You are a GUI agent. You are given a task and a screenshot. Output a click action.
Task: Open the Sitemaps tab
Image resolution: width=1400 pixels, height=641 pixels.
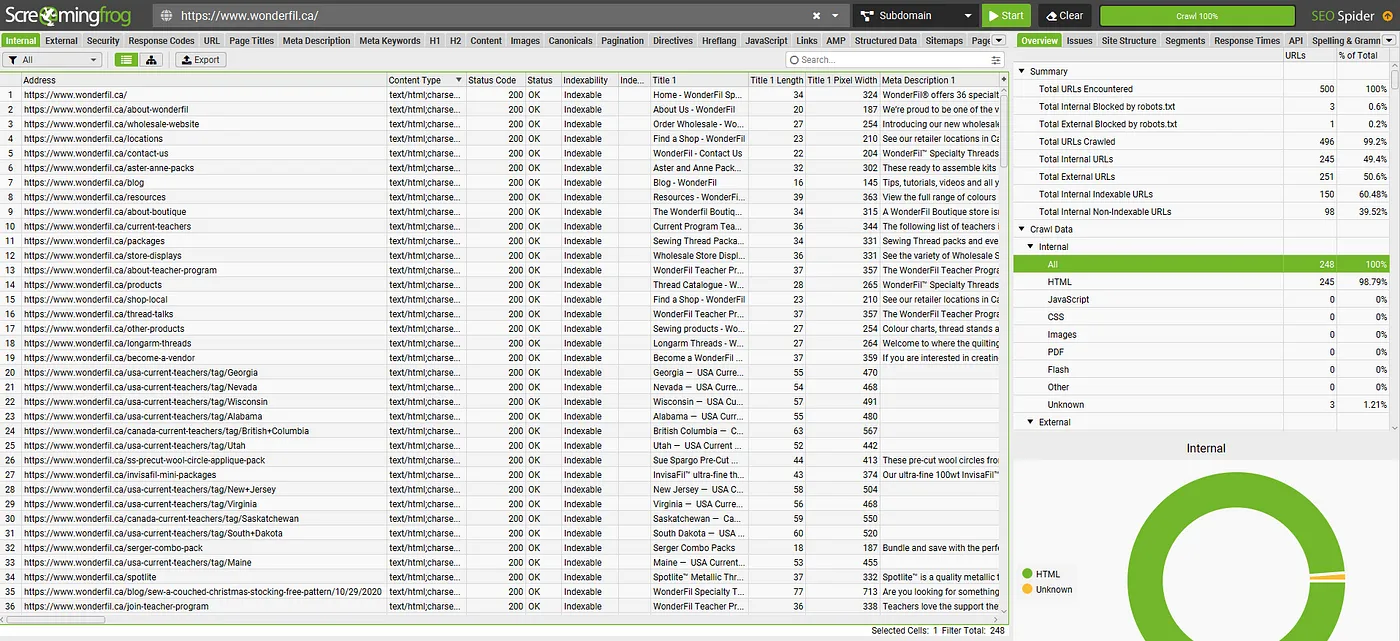coord(944,41)
